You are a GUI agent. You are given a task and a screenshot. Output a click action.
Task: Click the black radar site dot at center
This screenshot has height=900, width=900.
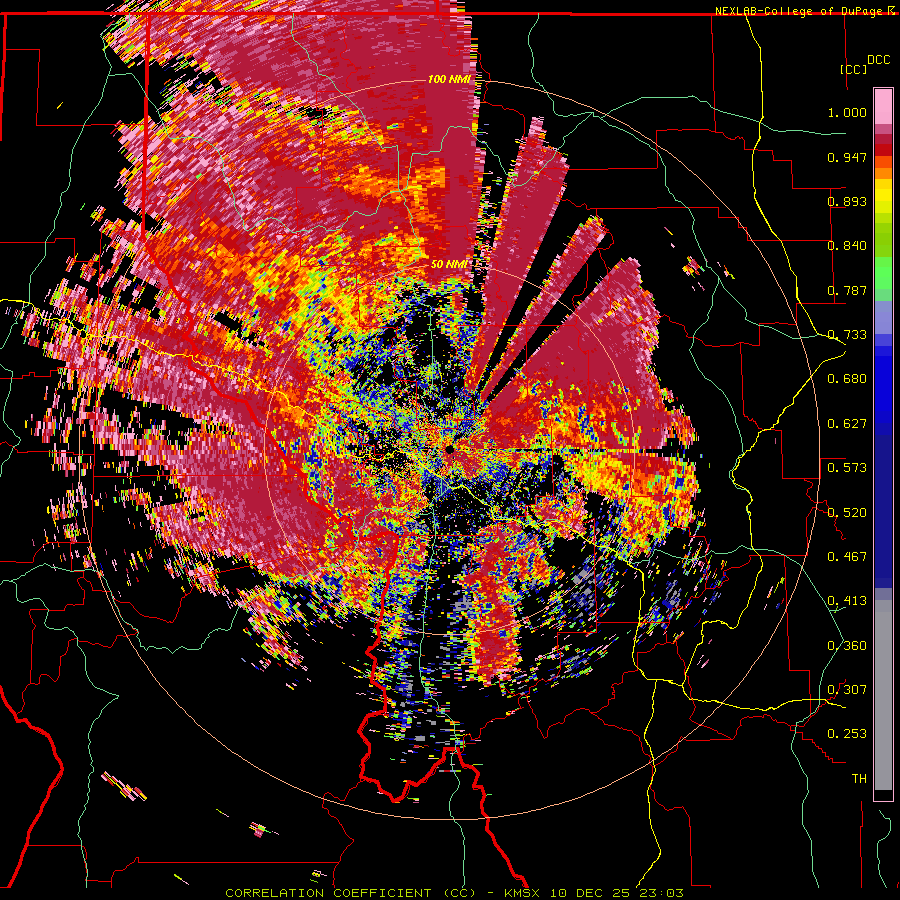pos(450,451)
